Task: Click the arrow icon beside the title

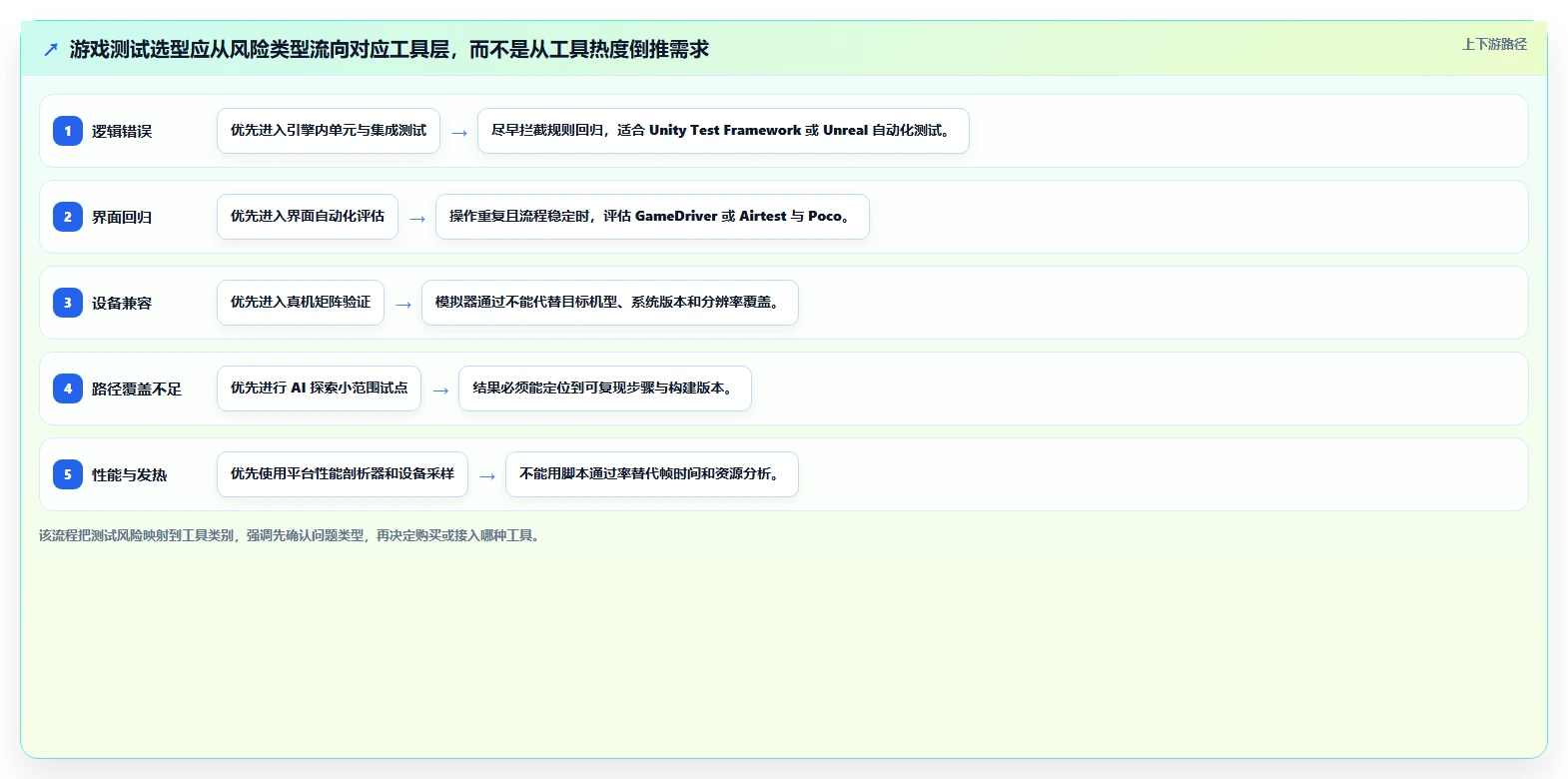Action: point(51,49)
